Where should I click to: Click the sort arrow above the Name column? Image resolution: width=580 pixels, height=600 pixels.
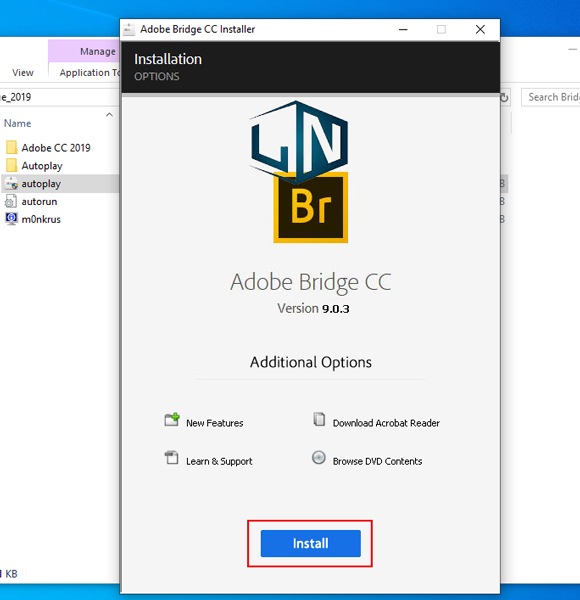(109, 114)
